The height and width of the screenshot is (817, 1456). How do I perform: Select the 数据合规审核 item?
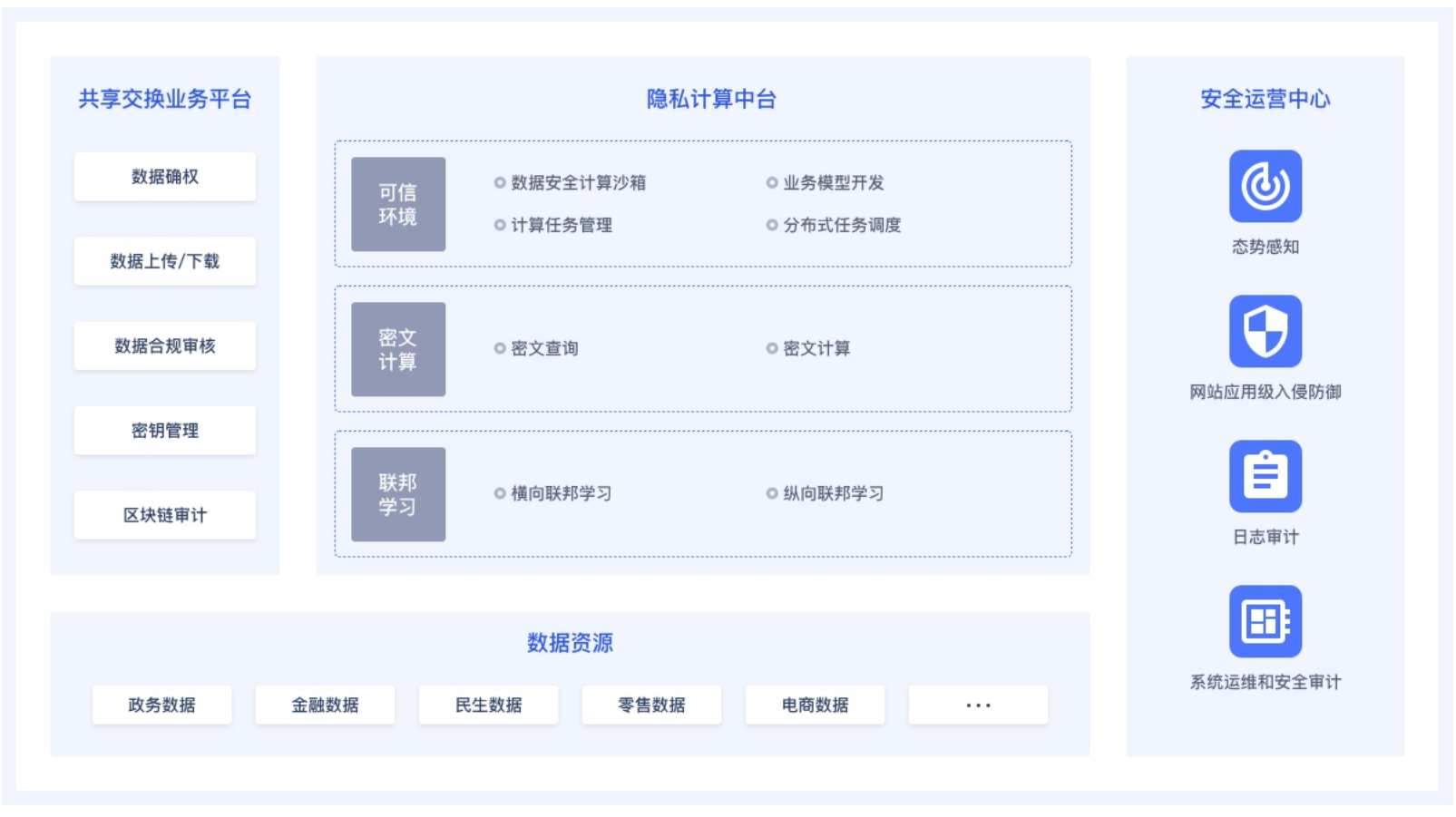[x=164, y=345]
